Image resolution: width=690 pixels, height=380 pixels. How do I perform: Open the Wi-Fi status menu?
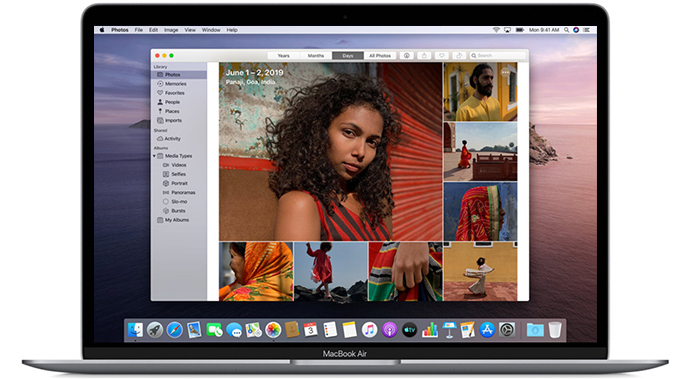point(496,30)
